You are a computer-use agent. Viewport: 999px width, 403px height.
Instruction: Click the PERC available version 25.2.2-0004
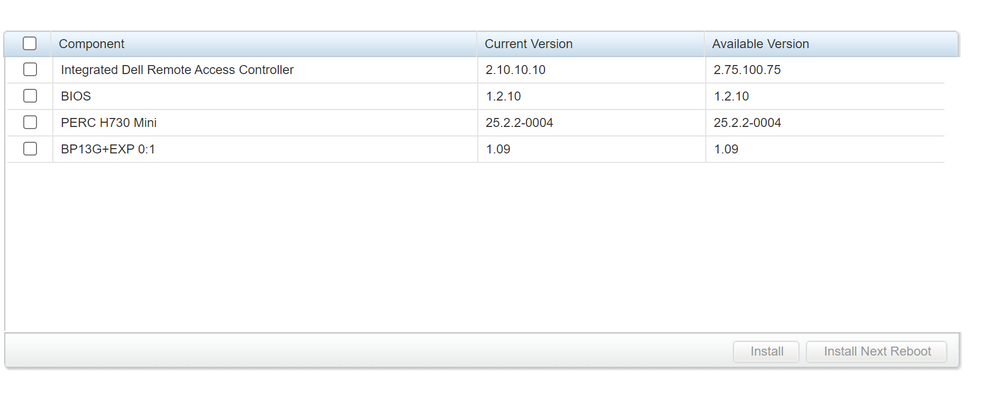pos(747,123)
